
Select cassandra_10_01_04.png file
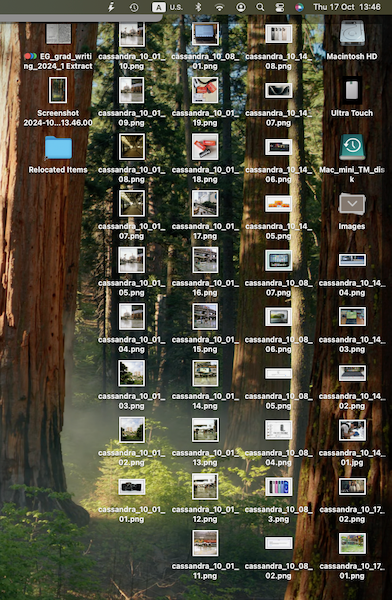(131, 317)
